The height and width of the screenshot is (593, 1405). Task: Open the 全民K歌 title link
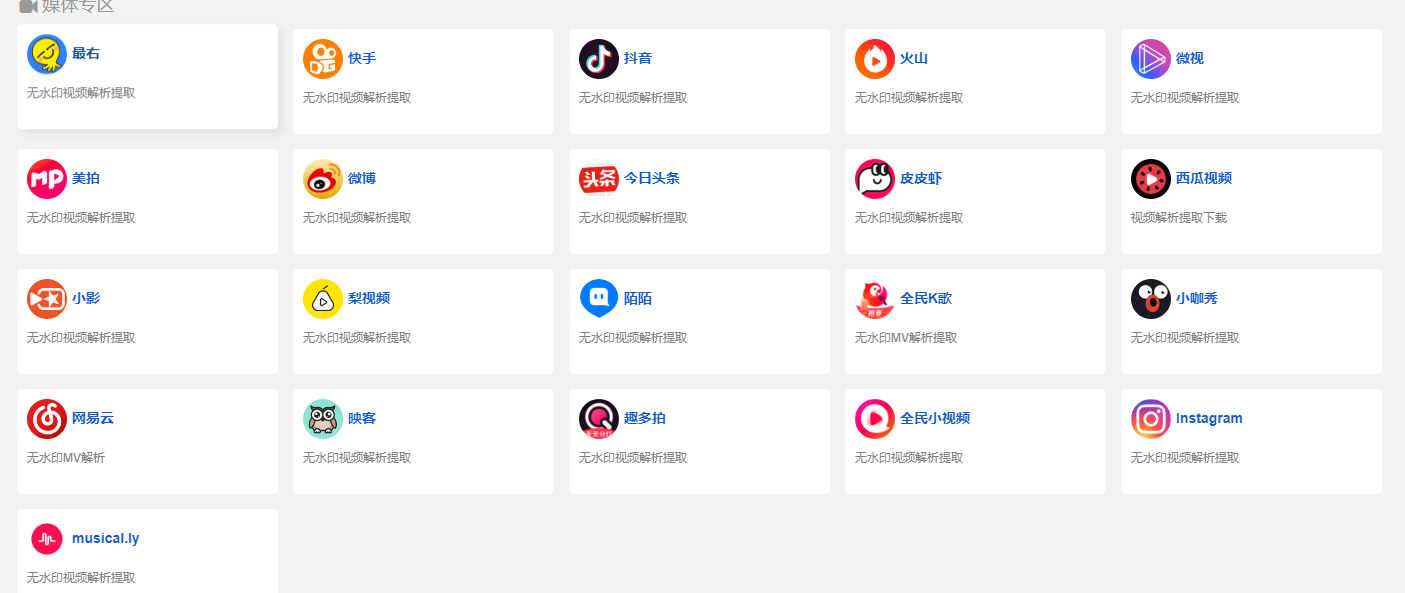coord(926,298)
